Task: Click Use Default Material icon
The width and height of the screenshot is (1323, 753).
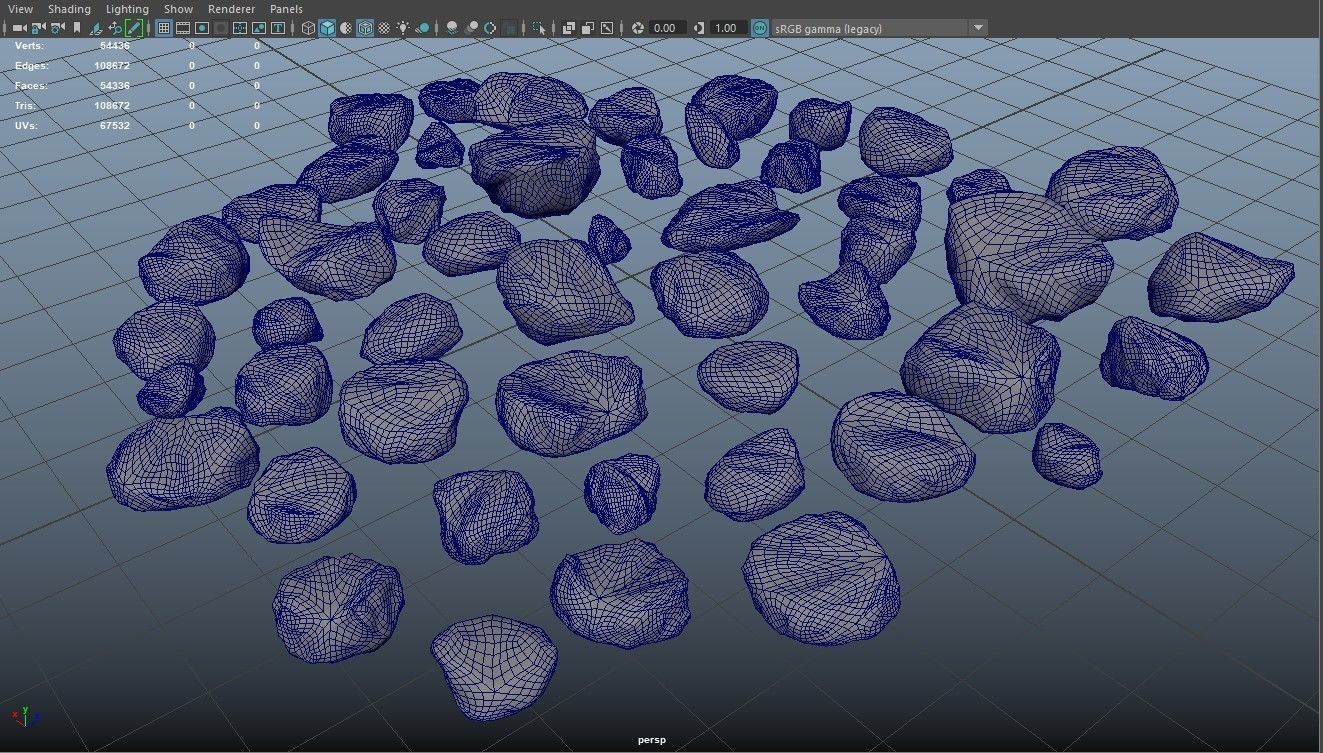Action: point(346,28)
